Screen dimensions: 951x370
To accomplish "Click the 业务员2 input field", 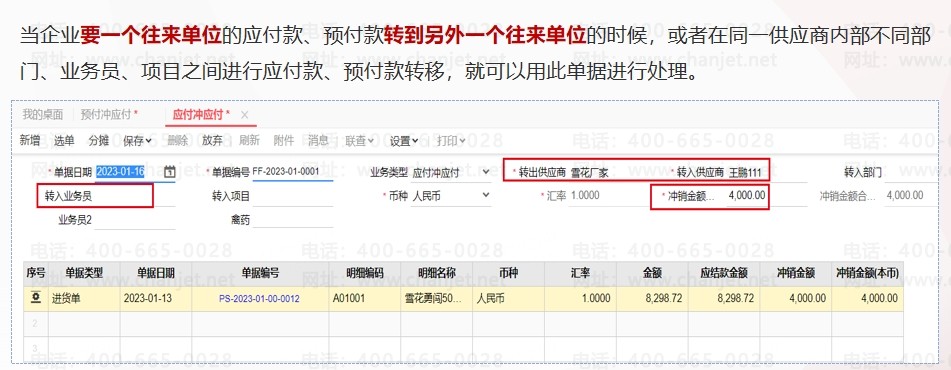I will pyautogui.click(x=135, y=220).
